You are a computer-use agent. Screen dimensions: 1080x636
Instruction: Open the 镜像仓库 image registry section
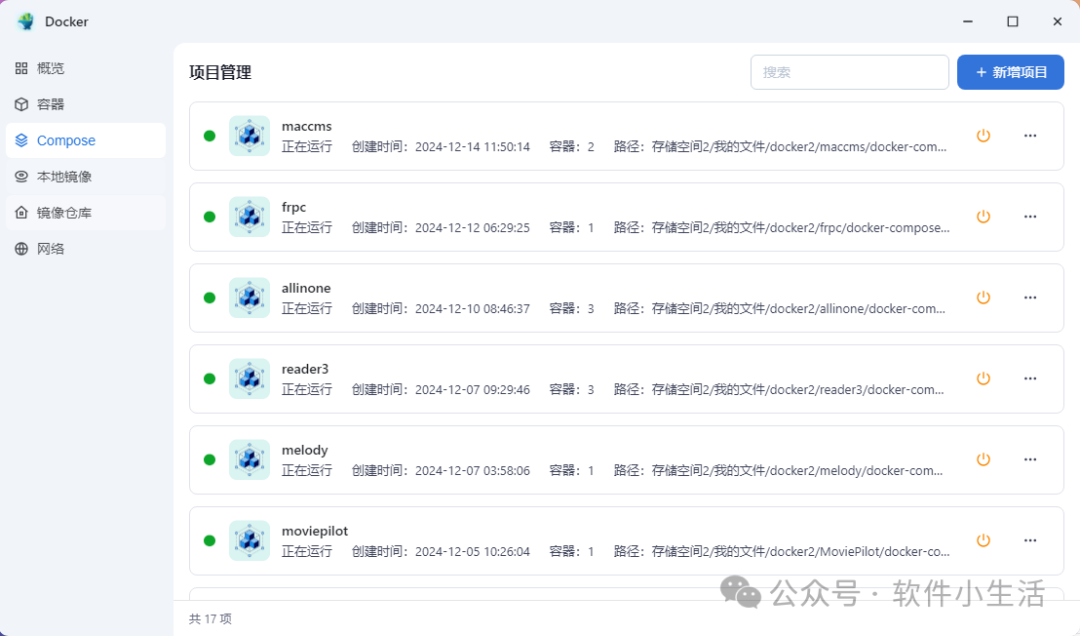pos(85,213)
